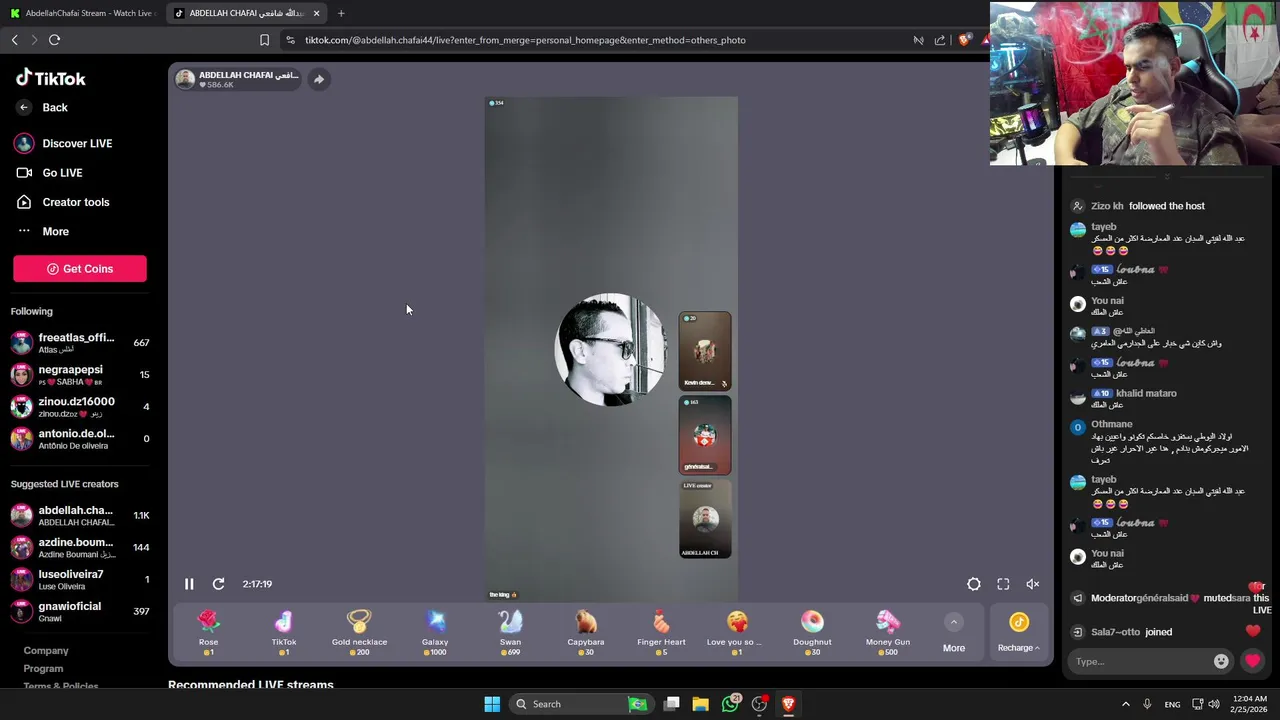Open zinou.dz16000 following channel

(x=80, y=407)
